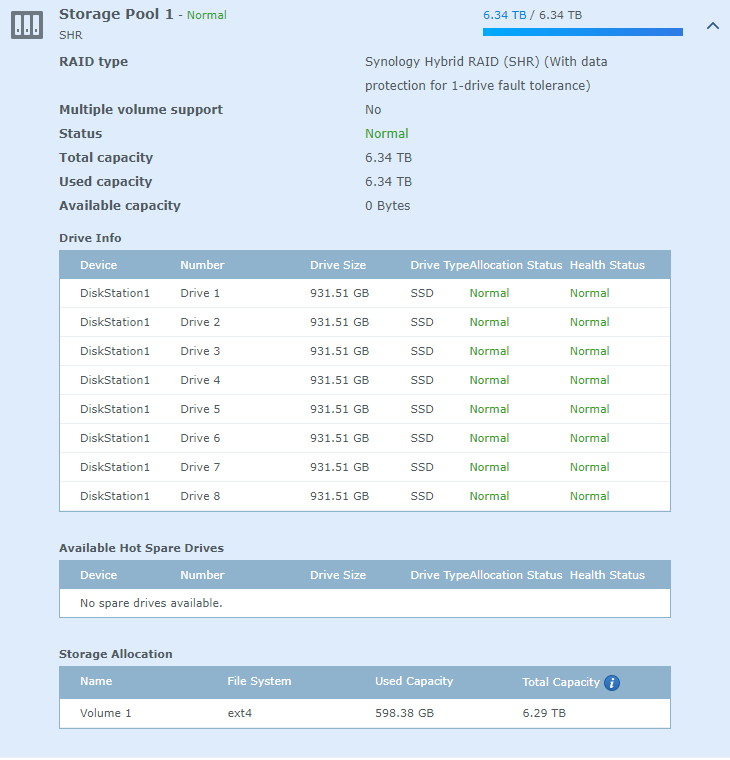
Task: Select the Drive 1 row
Action: coord(364,293)
